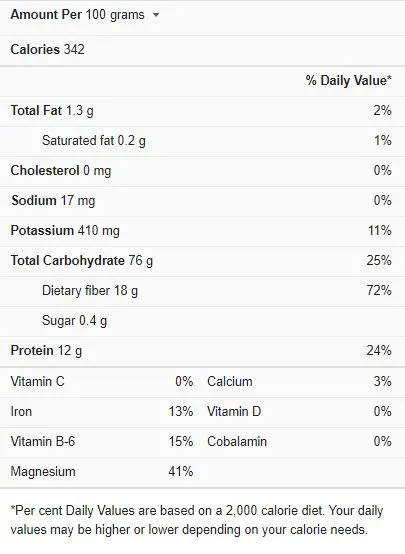Image resolution: width=405 pixels, height=554 pixels.
Task: Click the Vitamin C label
Action: tap(37, 382)
